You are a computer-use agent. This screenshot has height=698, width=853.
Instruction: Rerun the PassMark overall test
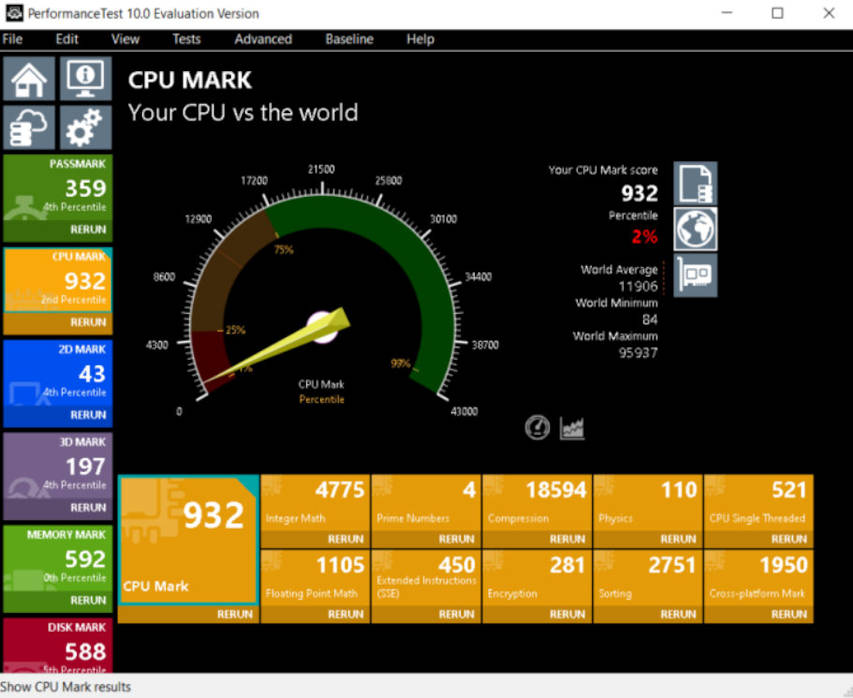coord(88,230)
